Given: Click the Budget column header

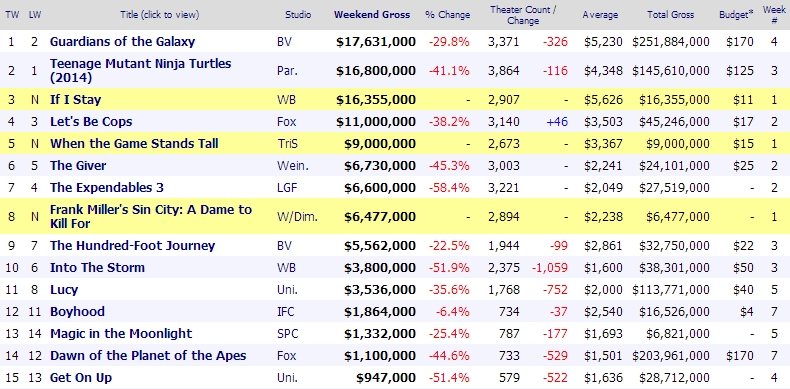Looking at the screenshot, I should (x=736, y=15).
